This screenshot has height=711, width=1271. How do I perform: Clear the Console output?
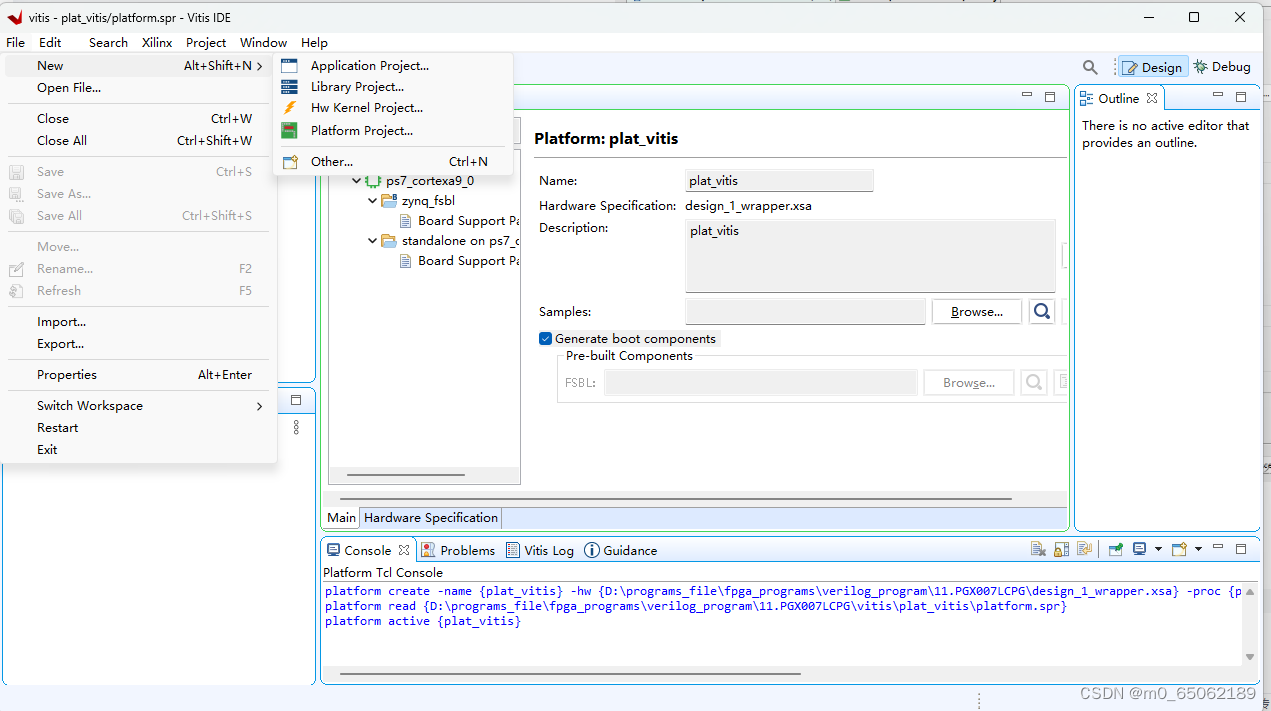(1037, 548)
